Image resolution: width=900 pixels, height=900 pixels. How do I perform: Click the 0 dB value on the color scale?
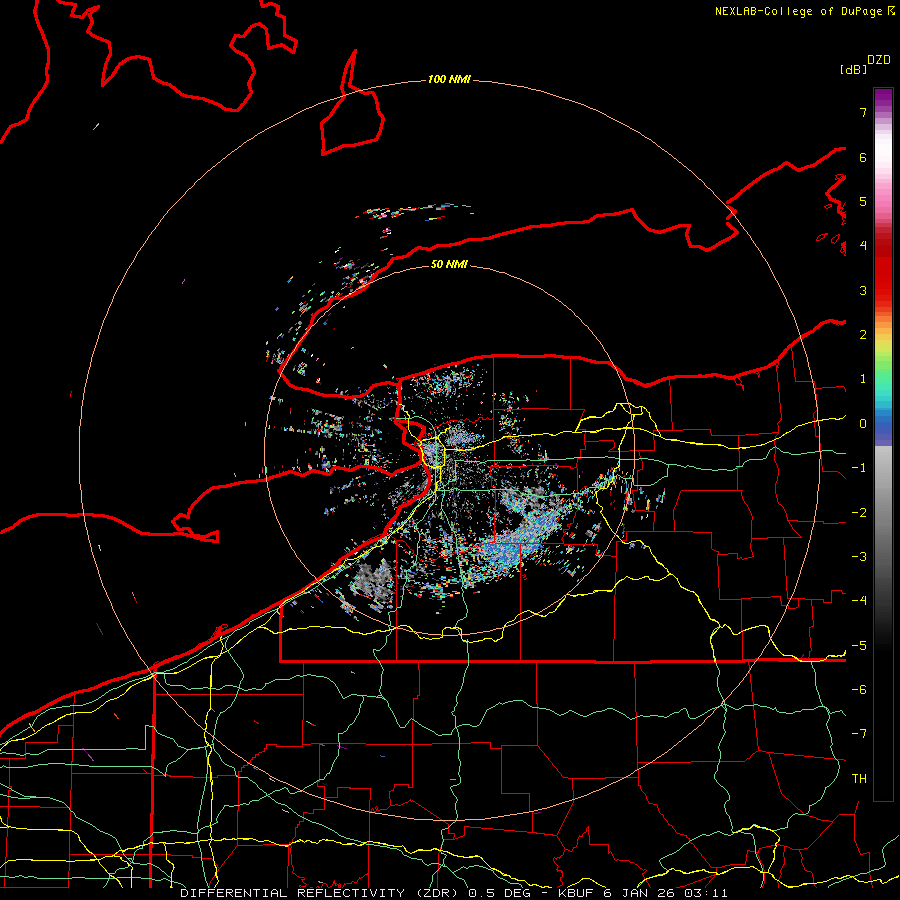click(863, 424)
